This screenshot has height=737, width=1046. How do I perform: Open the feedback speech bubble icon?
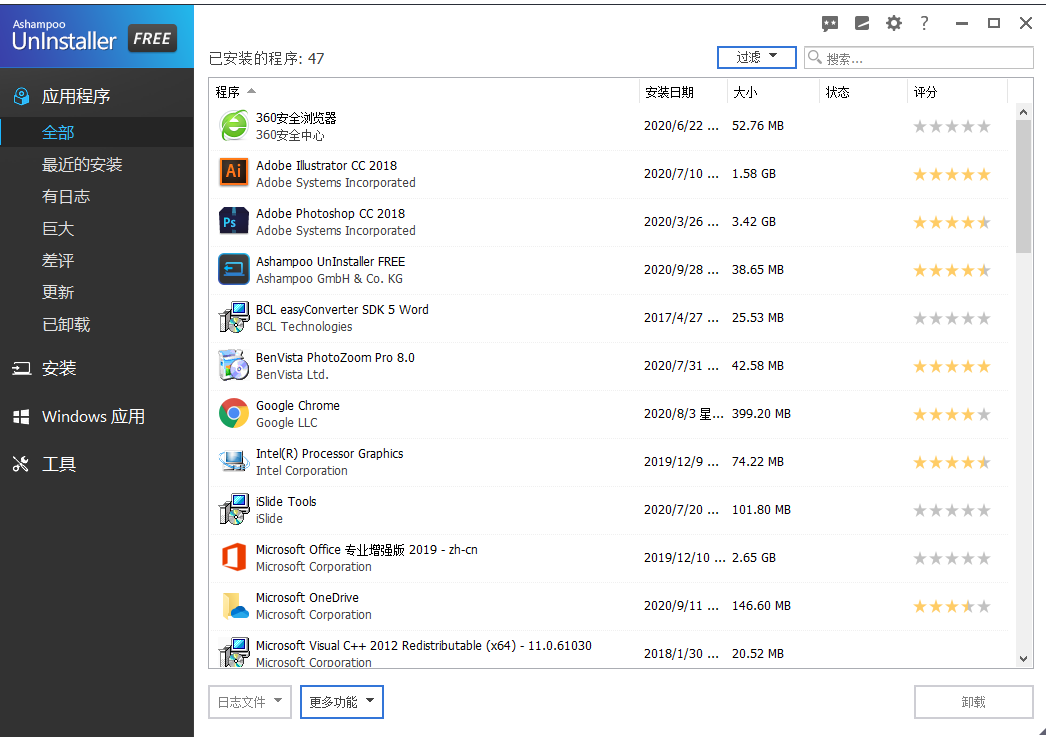point(829,24)
